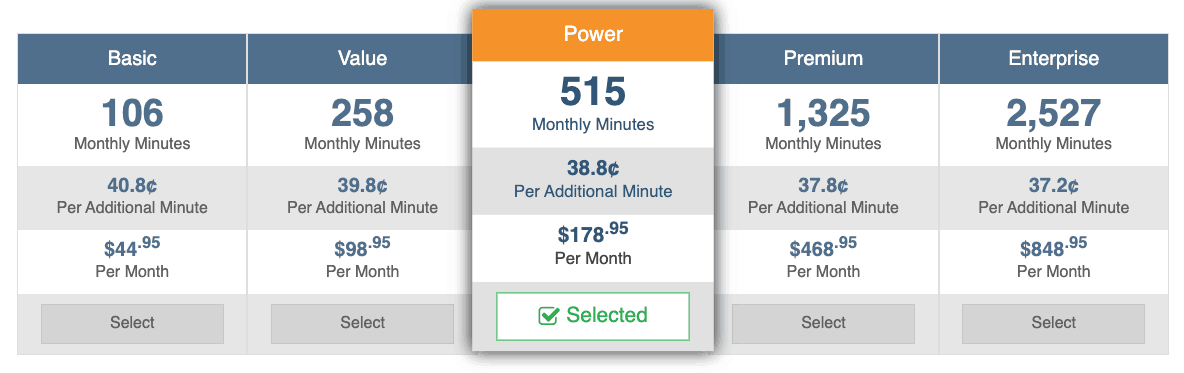Click the Enterprise plan header
Image resolution: width=1184 pixels, height=373 pixels.
click(1054, 59)
